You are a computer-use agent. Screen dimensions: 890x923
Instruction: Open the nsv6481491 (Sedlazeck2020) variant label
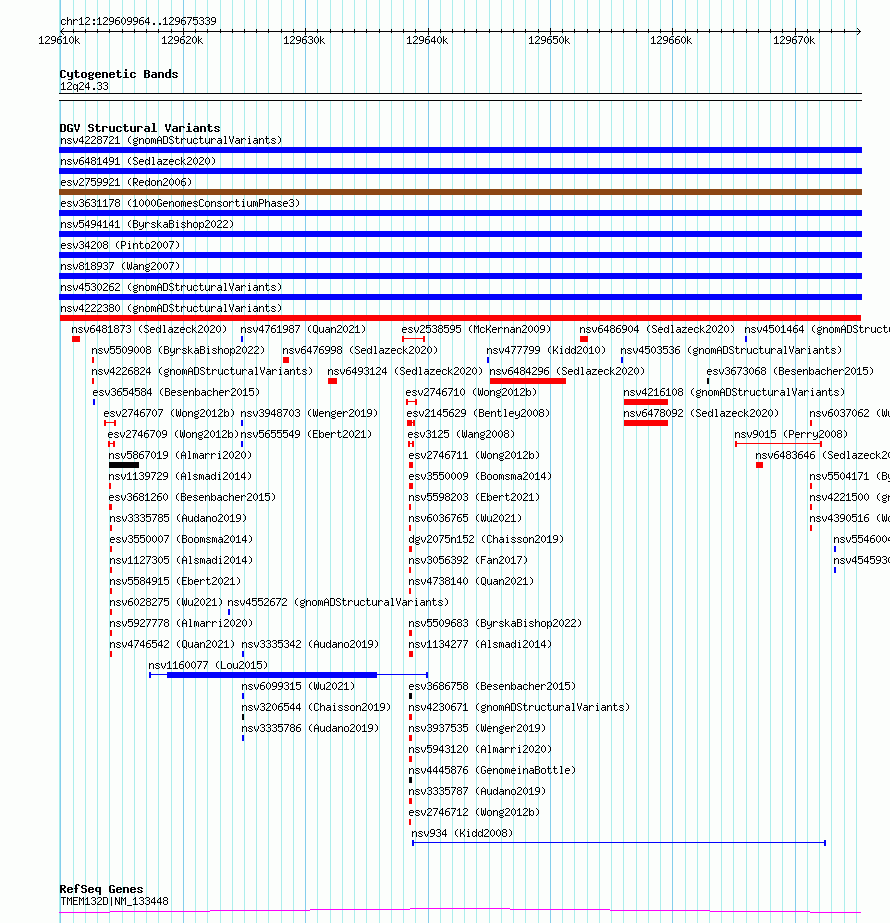[x=138, y=161]
